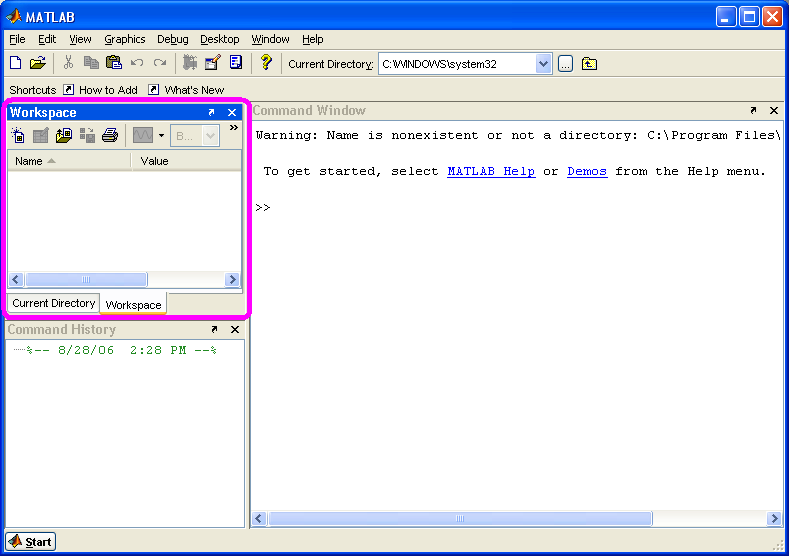Import data using the Workspace toolbar icon

click(63, 135)
